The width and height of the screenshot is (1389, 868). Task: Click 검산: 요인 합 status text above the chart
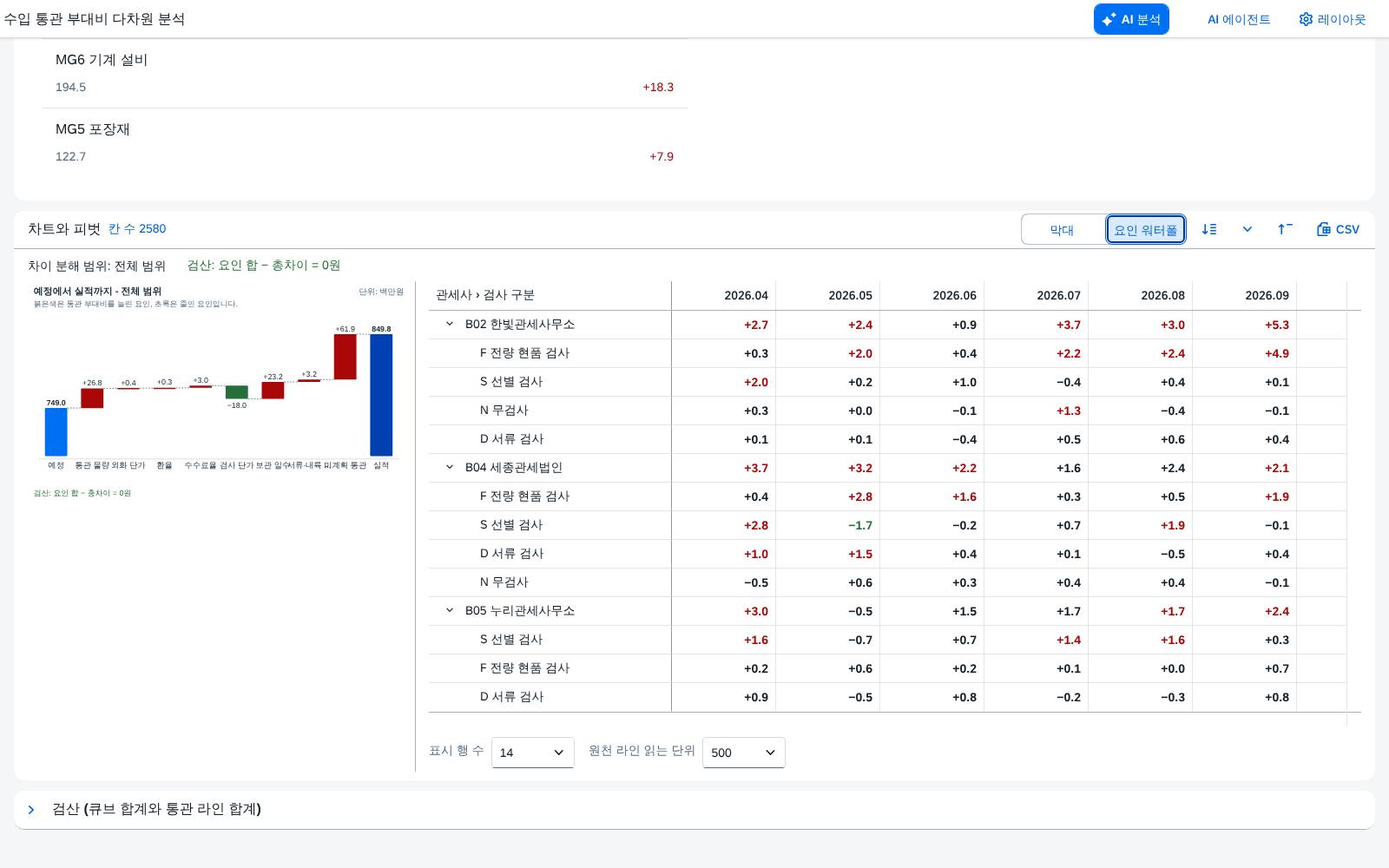(264, 265)
